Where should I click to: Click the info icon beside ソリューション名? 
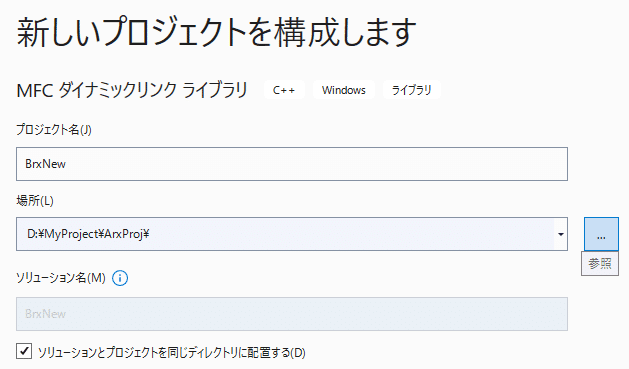tap(120, 278)
